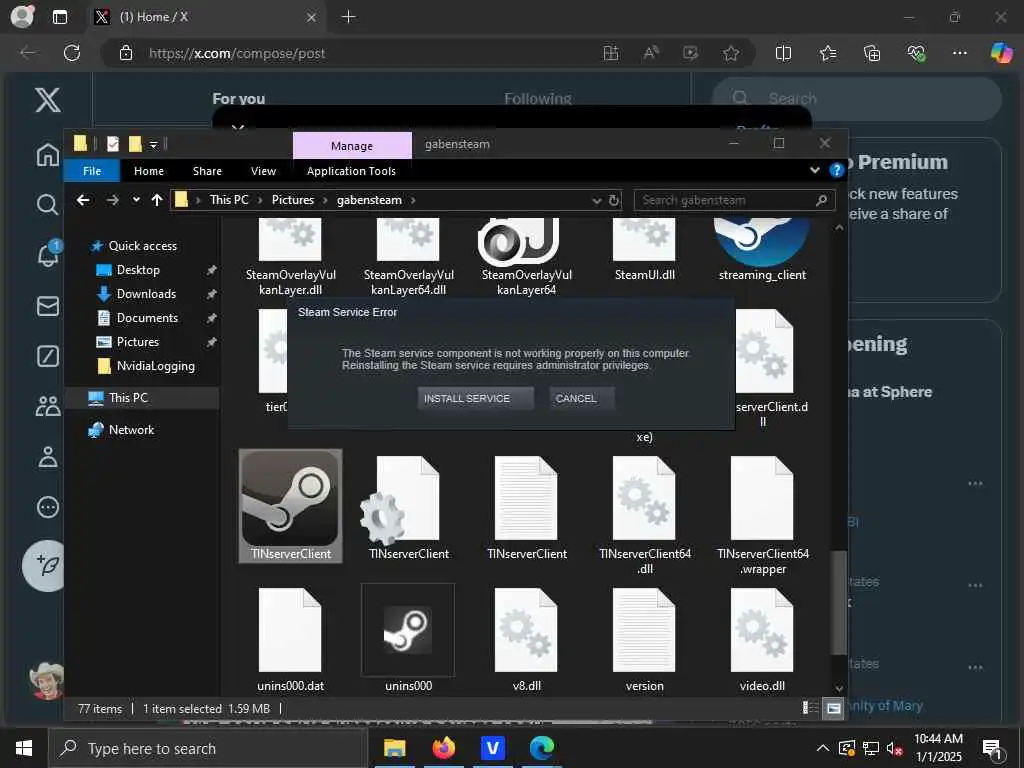This screenshot has height=768, width=1024.
Task: Click the Windows Start button
Action: [24, 748]
